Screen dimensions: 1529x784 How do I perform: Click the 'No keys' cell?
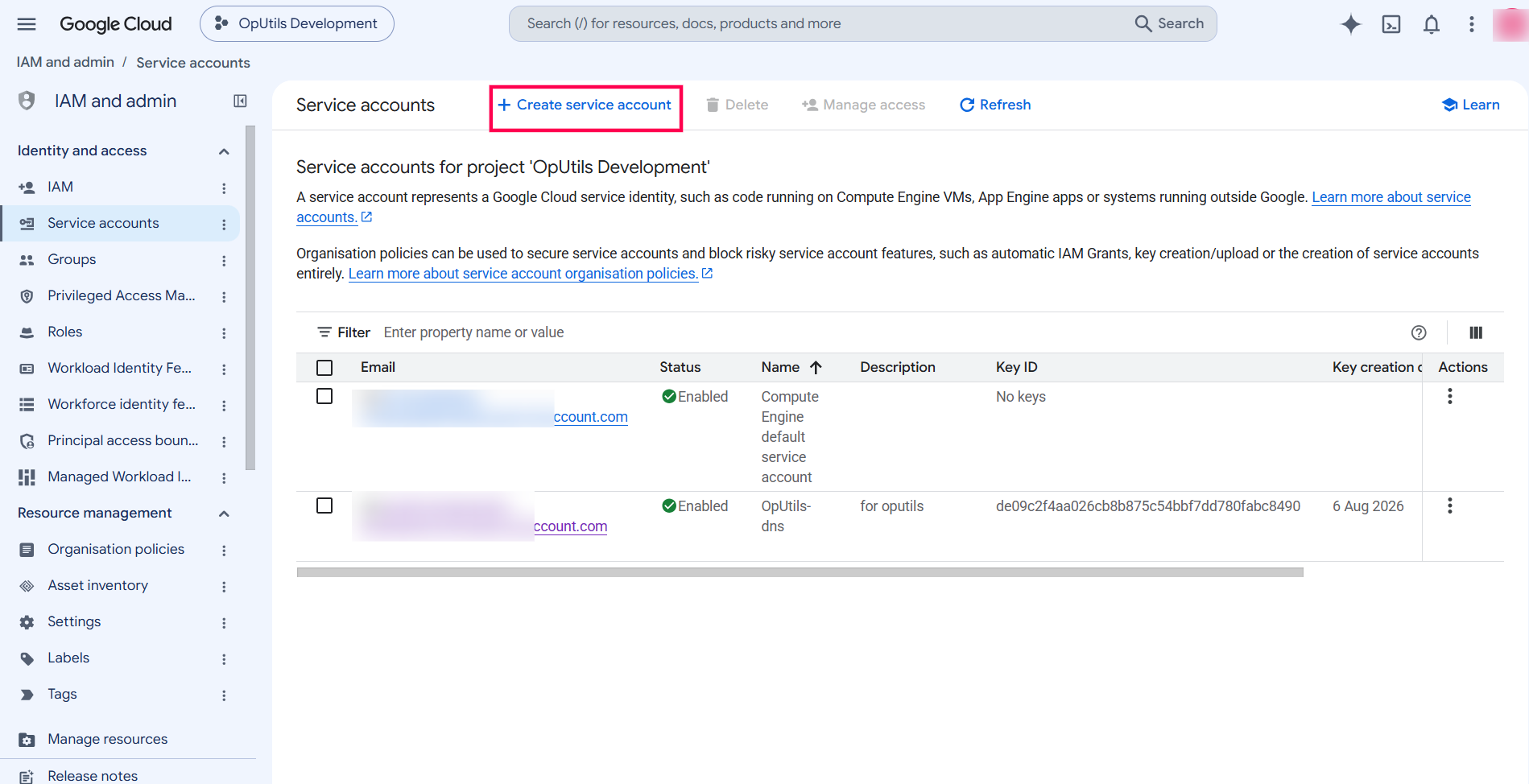pyautogui.click(x=1020, y=397)
